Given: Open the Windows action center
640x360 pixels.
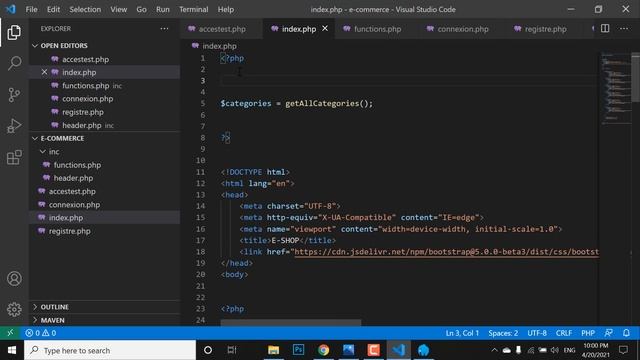Looking at the screenshot, I should click(x=623, y=350).
